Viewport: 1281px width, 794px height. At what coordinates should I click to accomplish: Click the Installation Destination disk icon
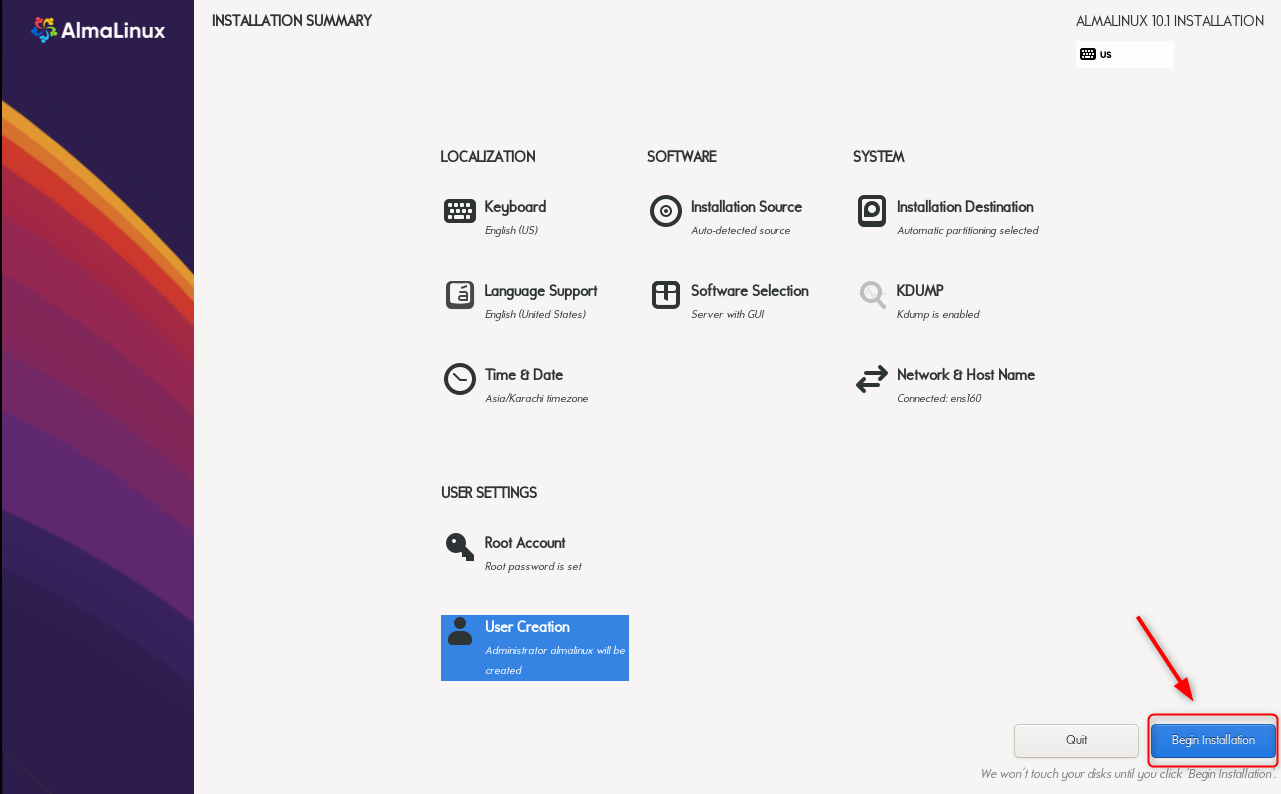(x=871, y=211)
